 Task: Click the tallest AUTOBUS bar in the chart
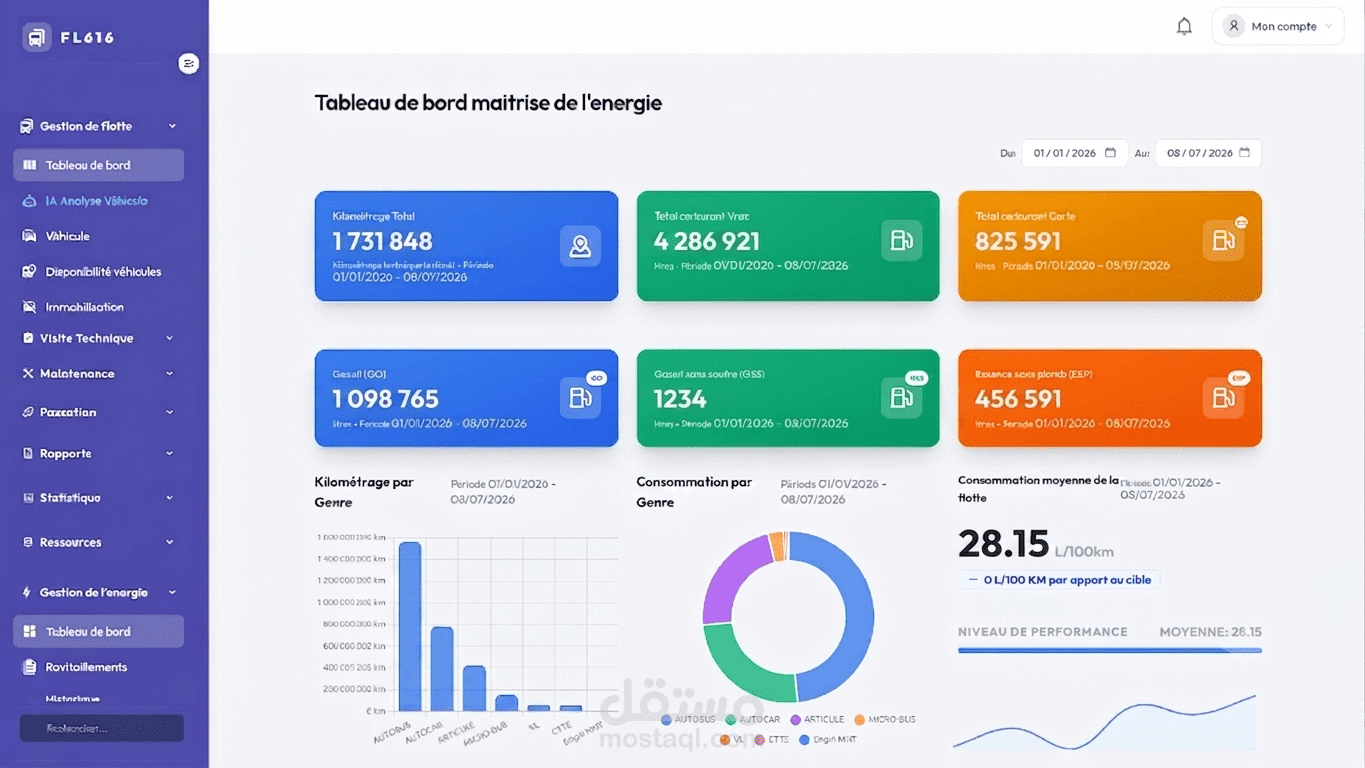click(x=410, y=626)
